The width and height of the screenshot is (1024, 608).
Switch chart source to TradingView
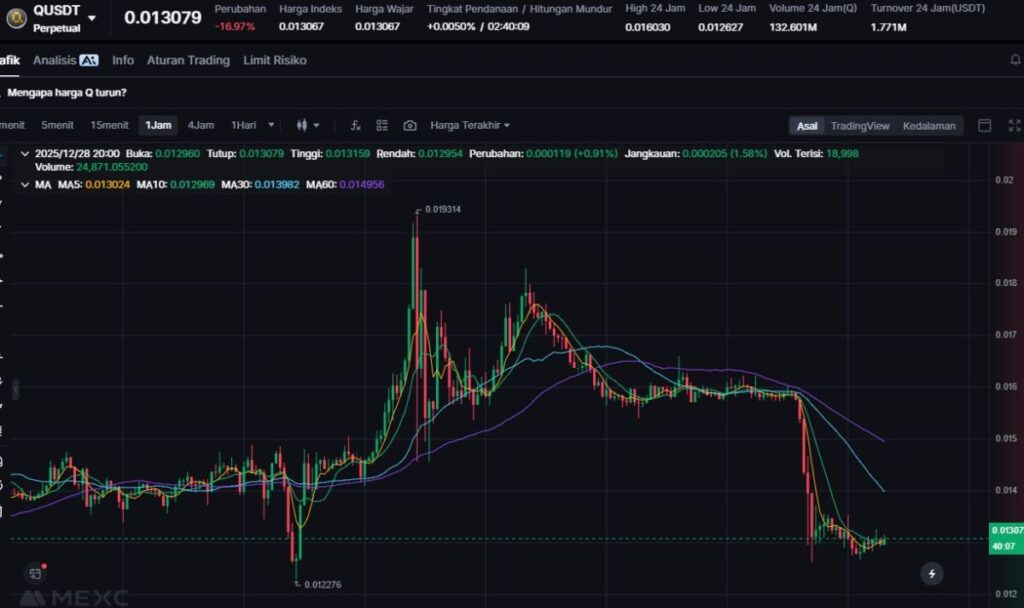[859, 125]
